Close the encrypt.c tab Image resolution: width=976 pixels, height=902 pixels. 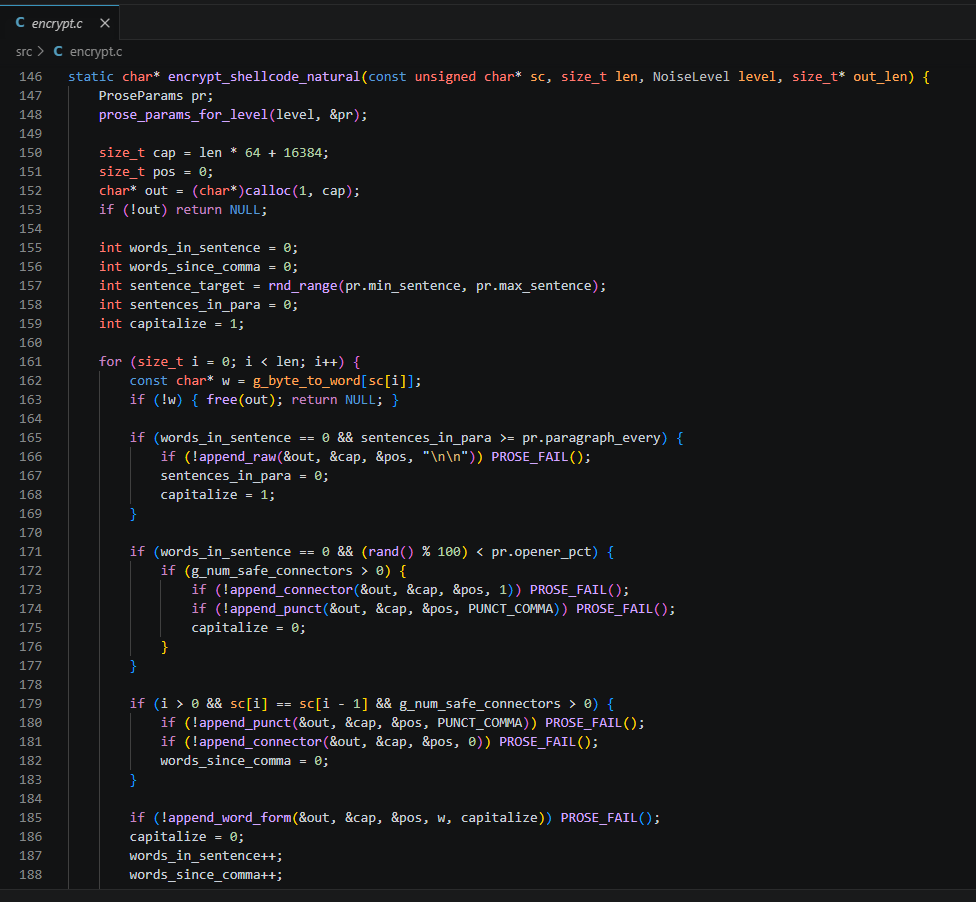click(x=105, y=23)
